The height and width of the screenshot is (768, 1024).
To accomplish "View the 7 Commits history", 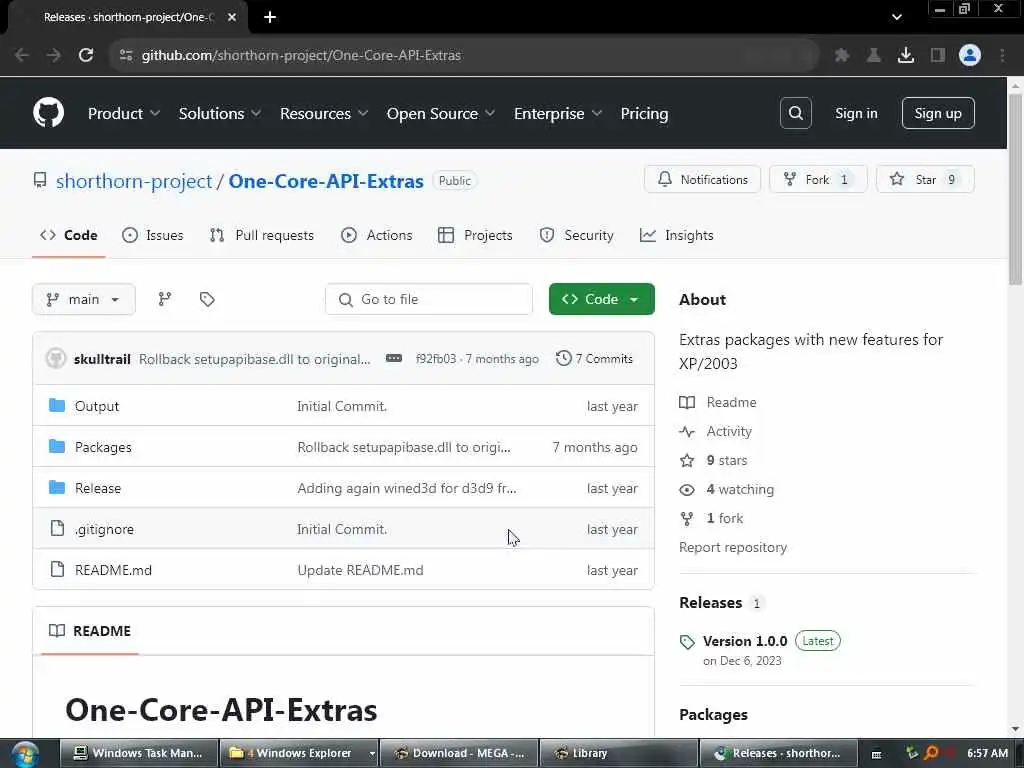I will click(594, 359).
